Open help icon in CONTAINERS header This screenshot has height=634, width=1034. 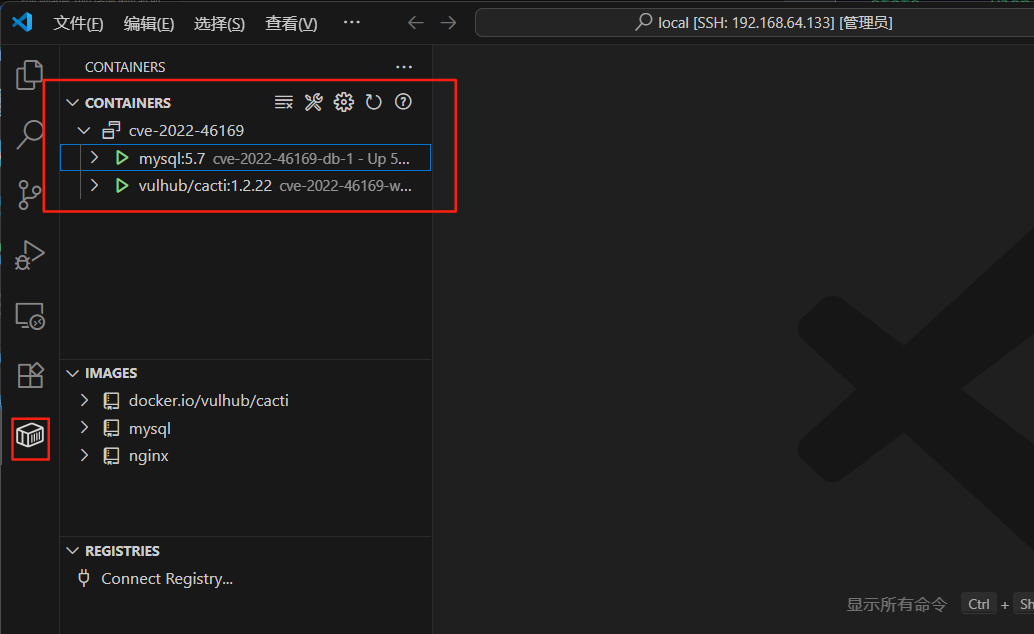(403, 102)
